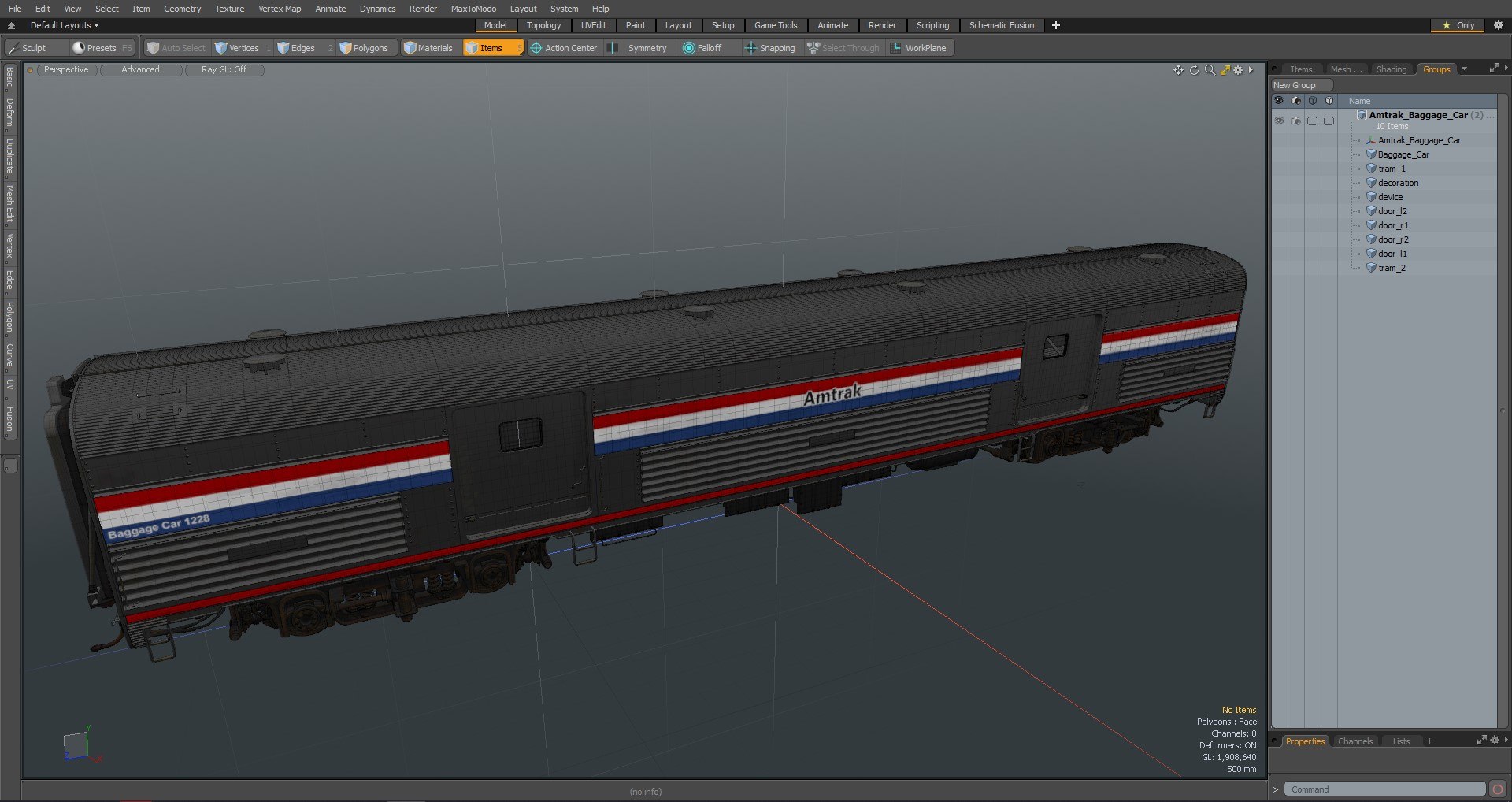Switch to Shading panel tab

(x=1392, y=69)
